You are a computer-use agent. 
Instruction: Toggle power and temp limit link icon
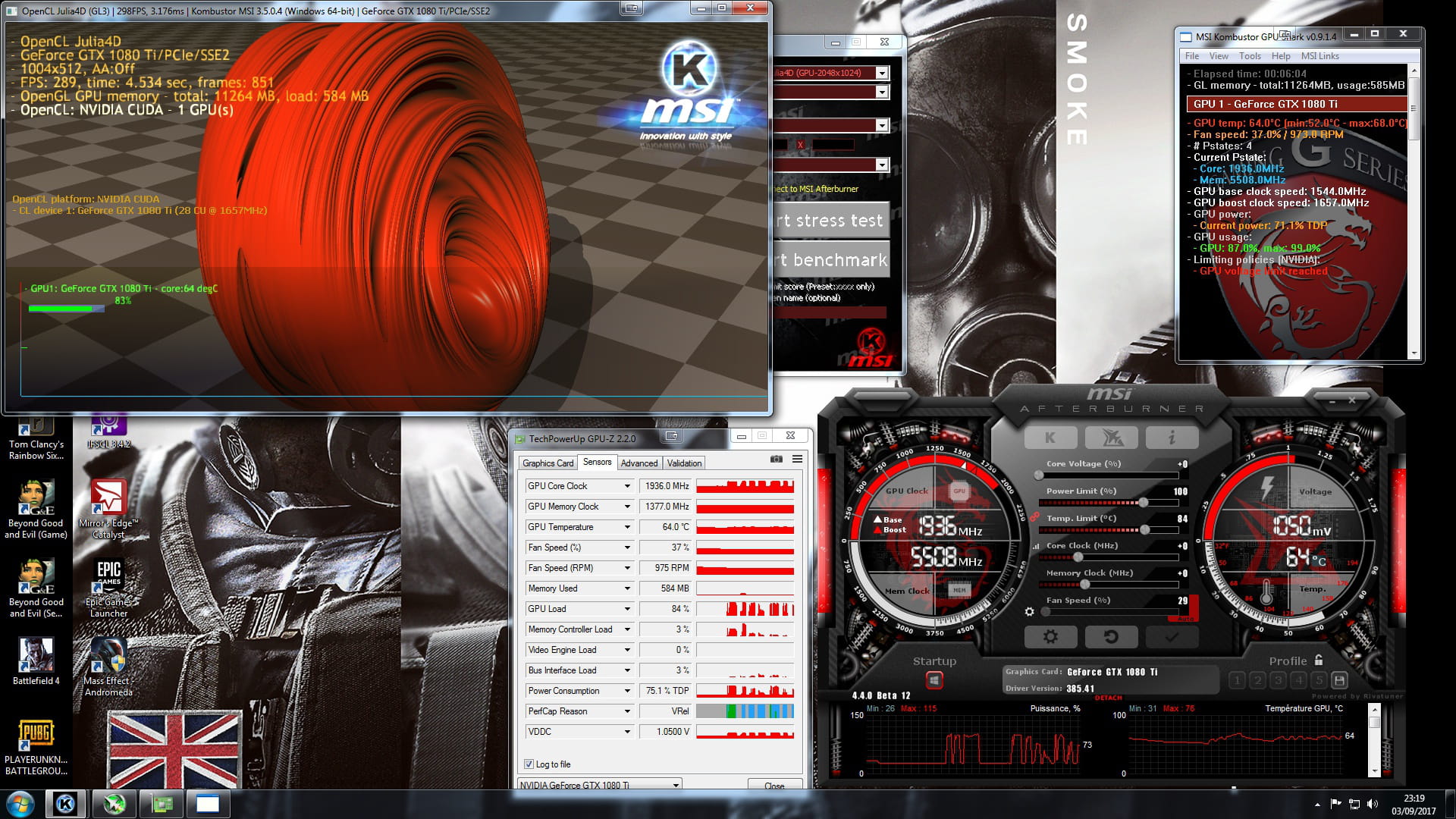coord(1034,516)
